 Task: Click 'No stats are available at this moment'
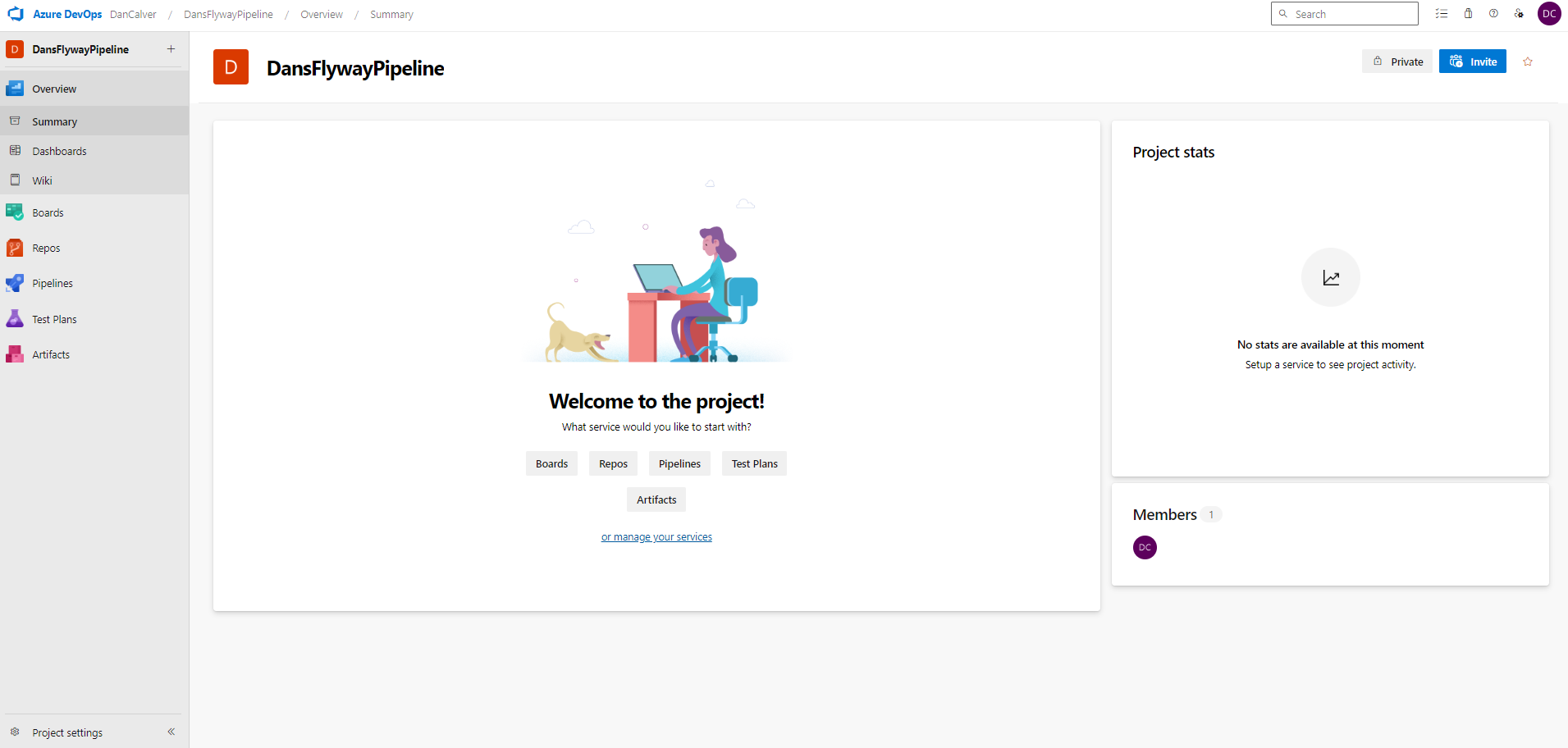coord(1330,344)
